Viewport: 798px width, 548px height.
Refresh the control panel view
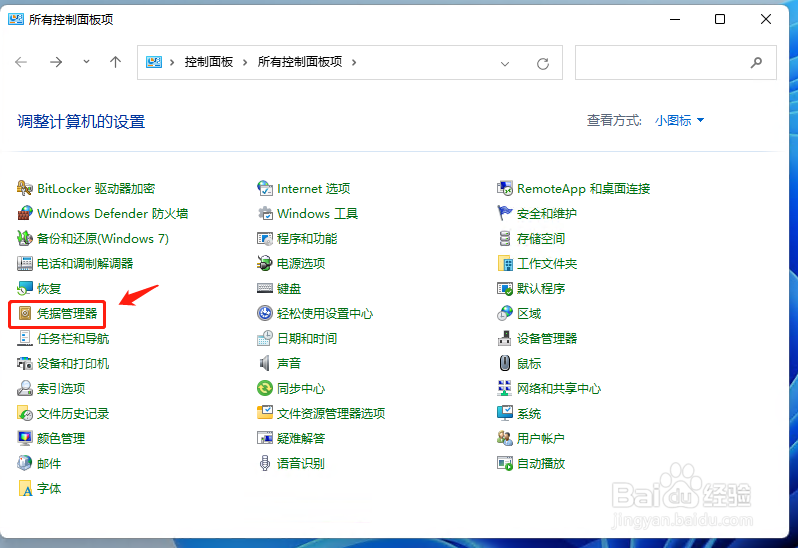click(543, 64)
